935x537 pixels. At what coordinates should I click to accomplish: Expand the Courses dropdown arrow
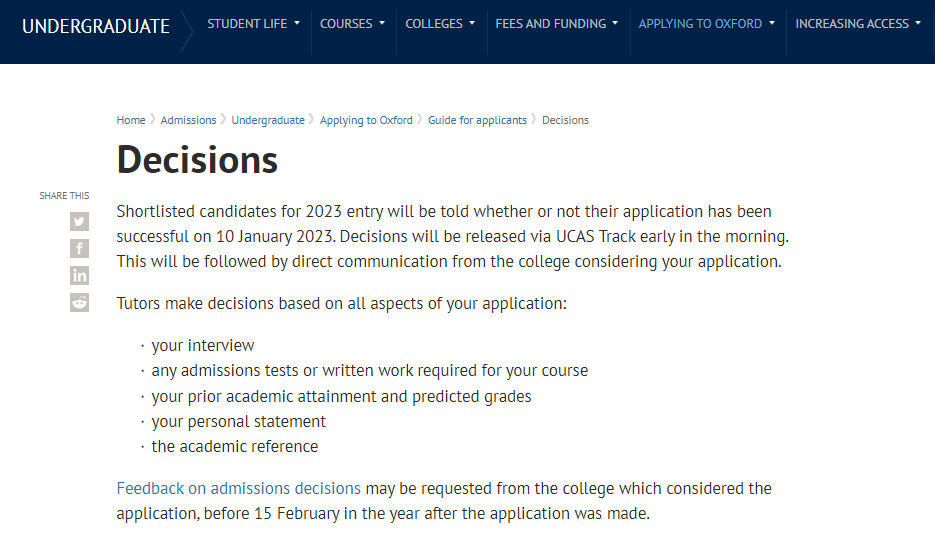tap(382, 24)
